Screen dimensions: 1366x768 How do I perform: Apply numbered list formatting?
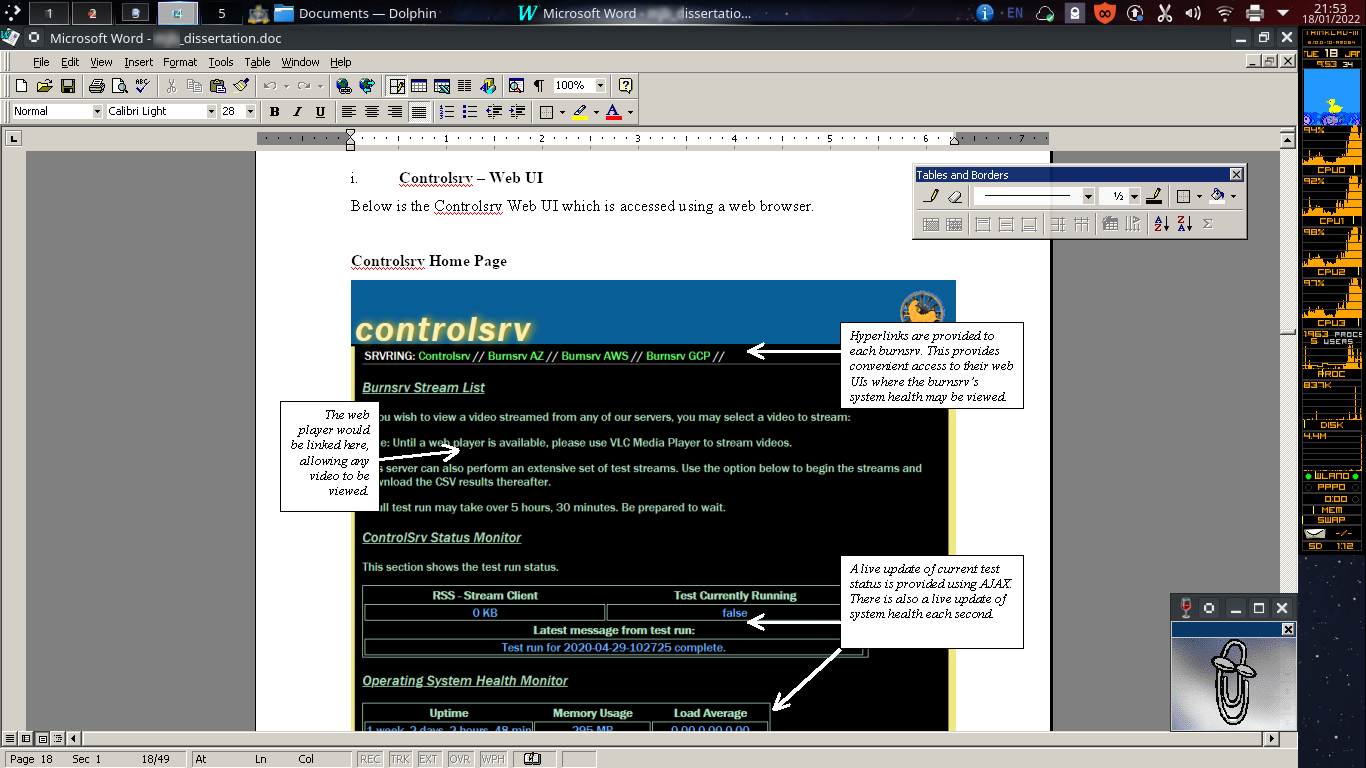pos(446,111)
